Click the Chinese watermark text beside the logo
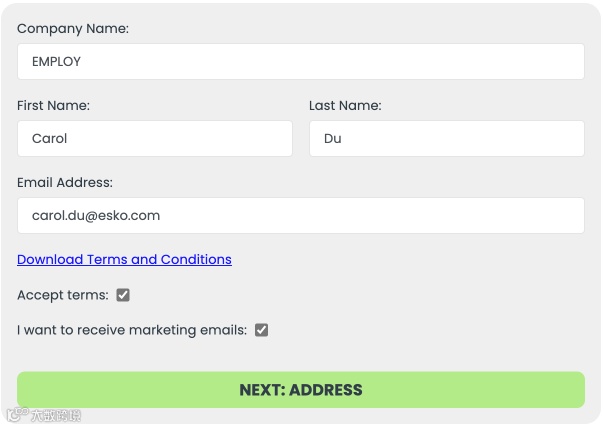 [55, 415]
